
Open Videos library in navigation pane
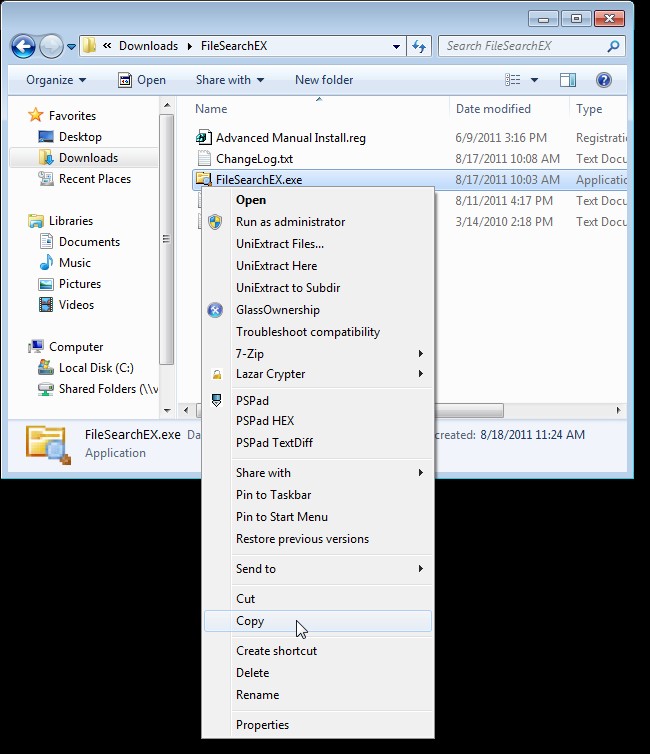click(66, 305)
